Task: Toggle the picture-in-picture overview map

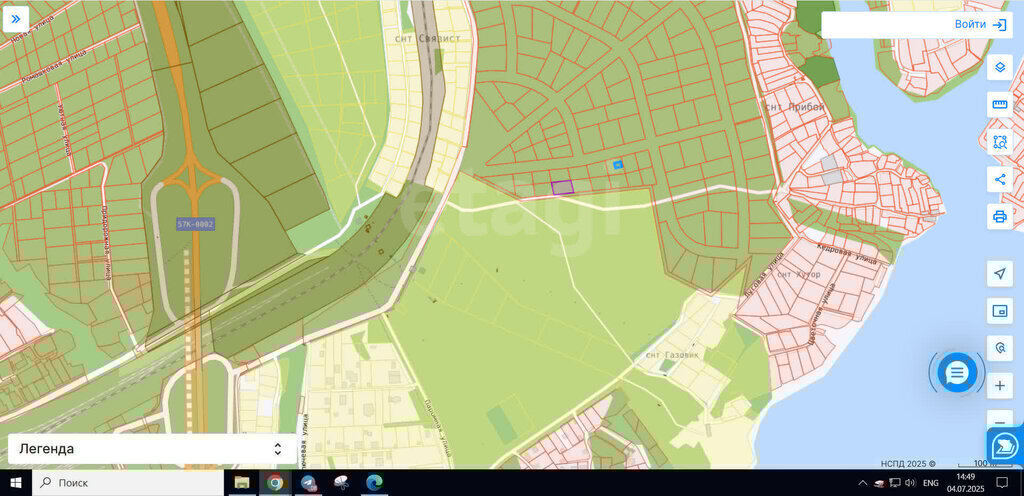Action: tap(999, 311)
